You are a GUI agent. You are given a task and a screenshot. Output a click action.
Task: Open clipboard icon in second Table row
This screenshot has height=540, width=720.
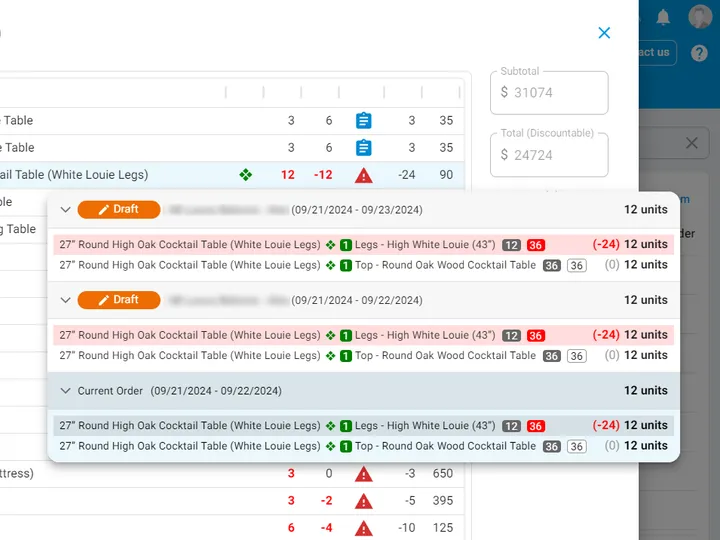tap(364, 148)
